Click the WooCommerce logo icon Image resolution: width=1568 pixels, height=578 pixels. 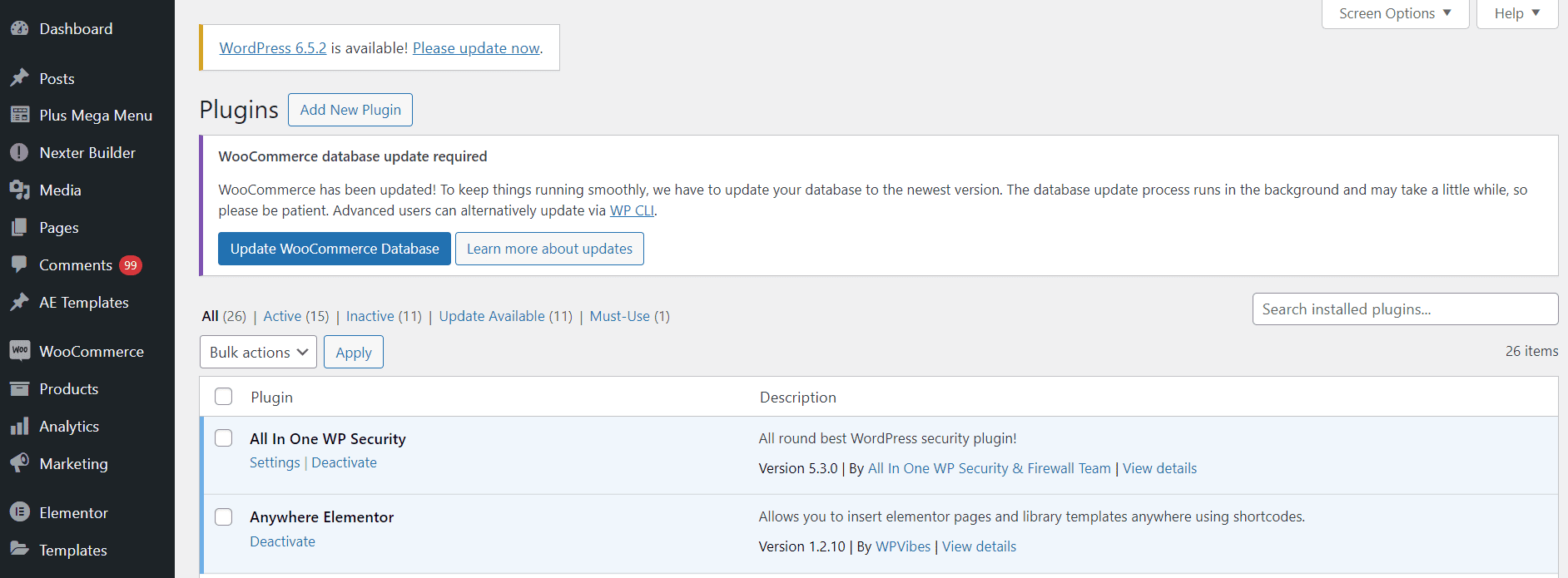pyautogui.click(x=20, y=351)
